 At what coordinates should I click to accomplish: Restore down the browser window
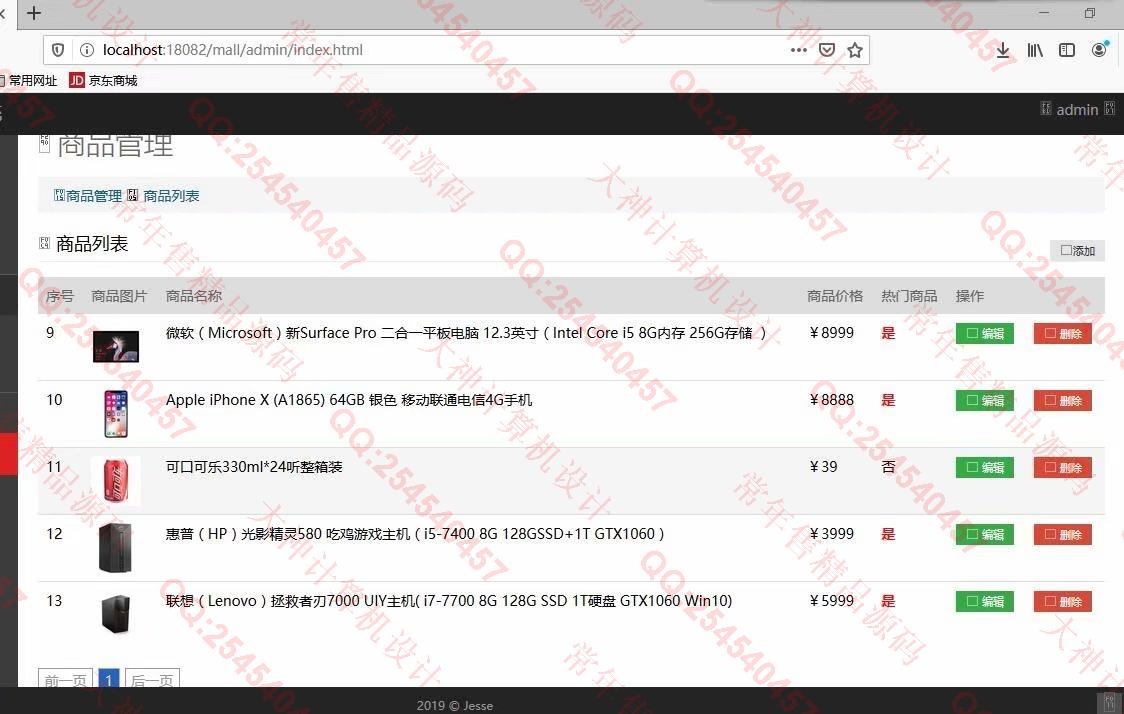[x=1090, y=13]
